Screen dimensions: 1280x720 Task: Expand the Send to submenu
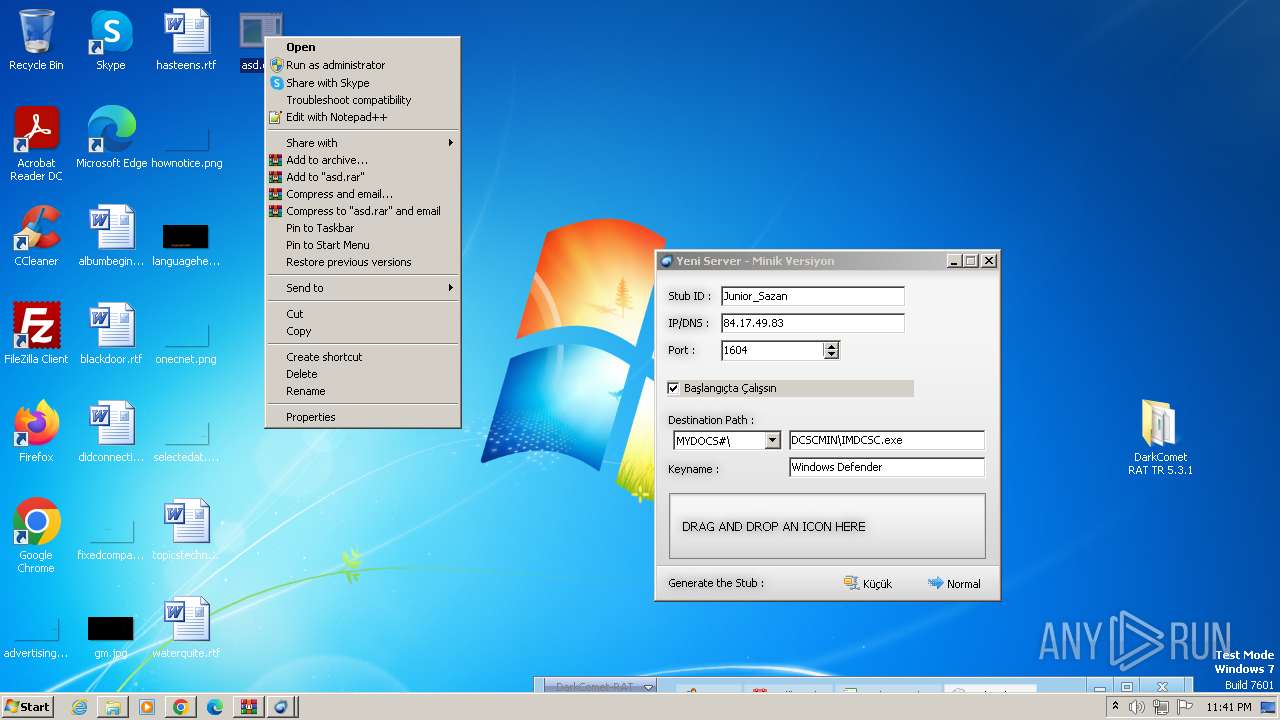pyautogui.click(x=362, y=288)
